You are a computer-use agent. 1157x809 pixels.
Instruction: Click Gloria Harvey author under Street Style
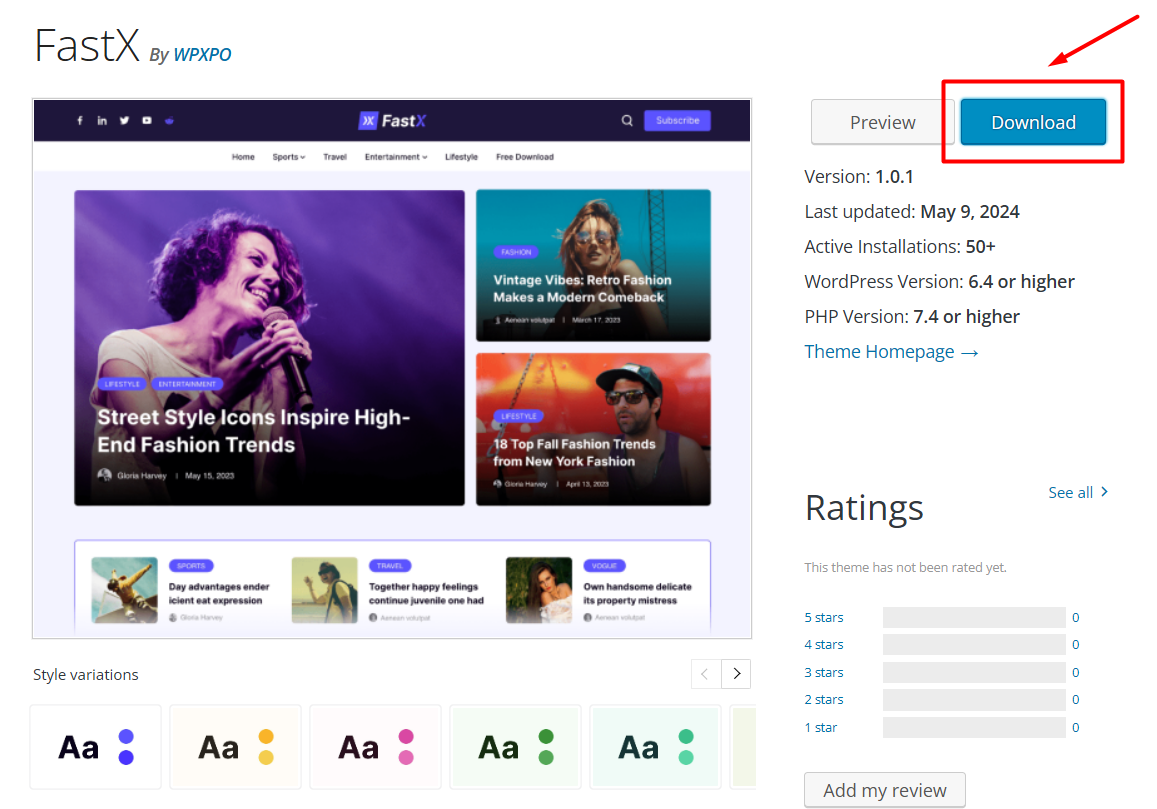(141, 475)
